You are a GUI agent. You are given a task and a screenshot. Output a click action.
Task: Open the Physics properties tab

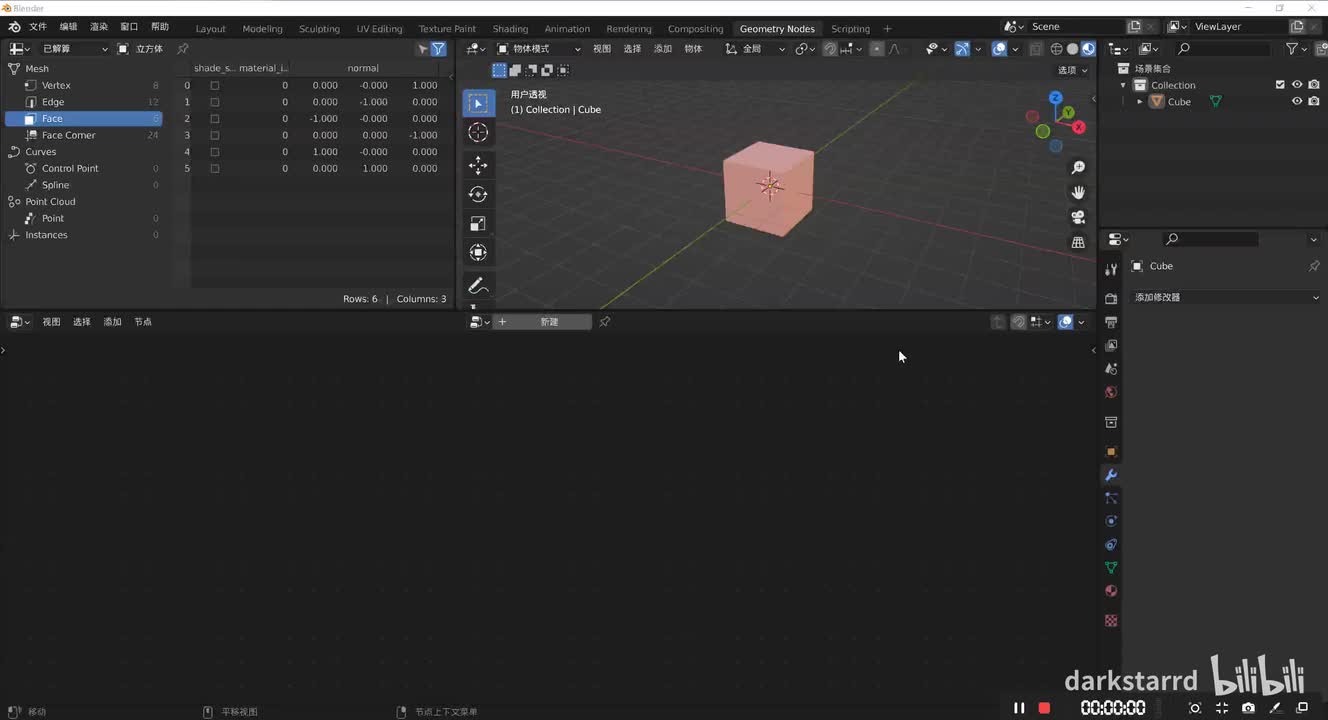(x=1110, y=521)
